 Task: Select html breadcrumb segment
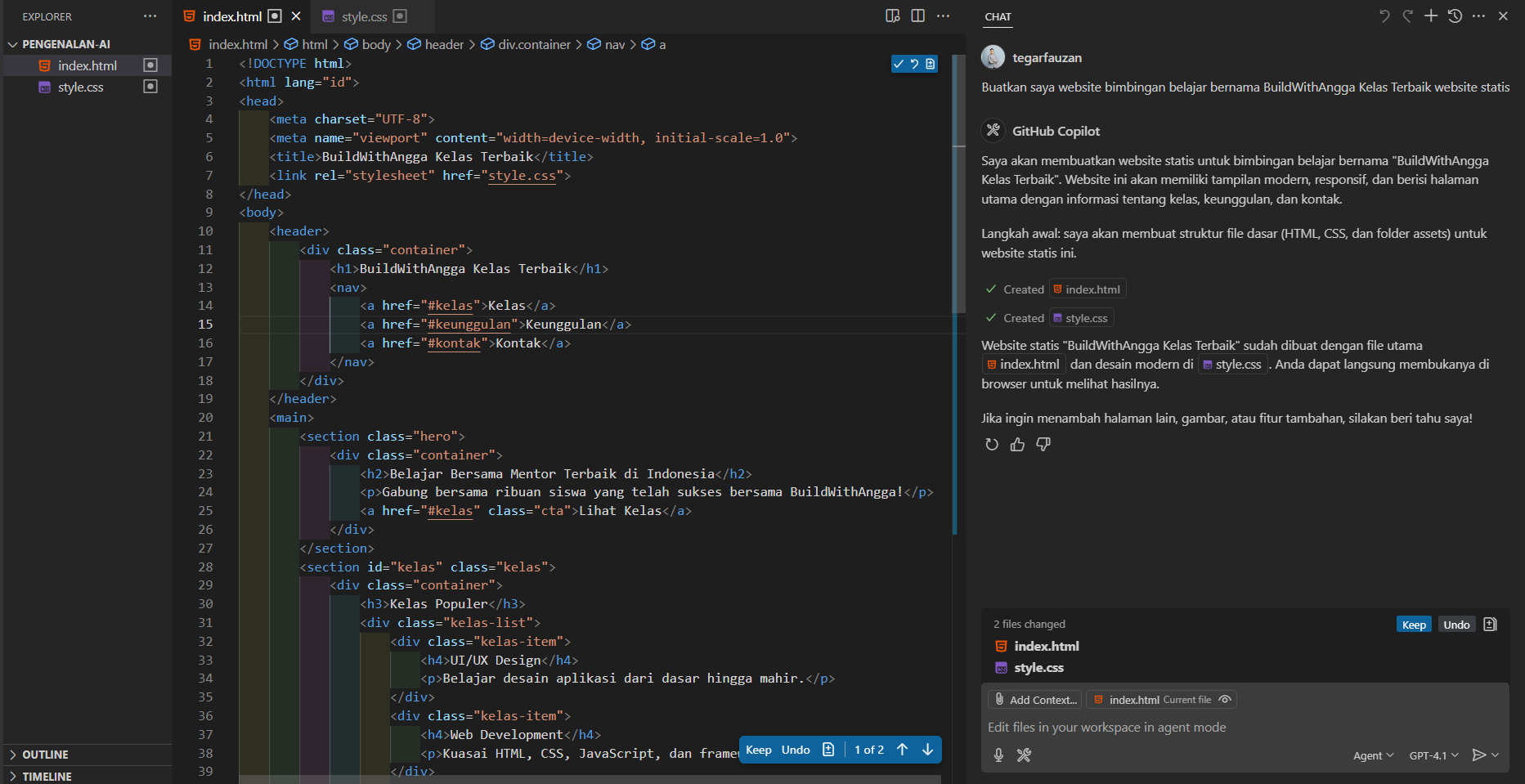pyautogui.click(x=314, y=44)
